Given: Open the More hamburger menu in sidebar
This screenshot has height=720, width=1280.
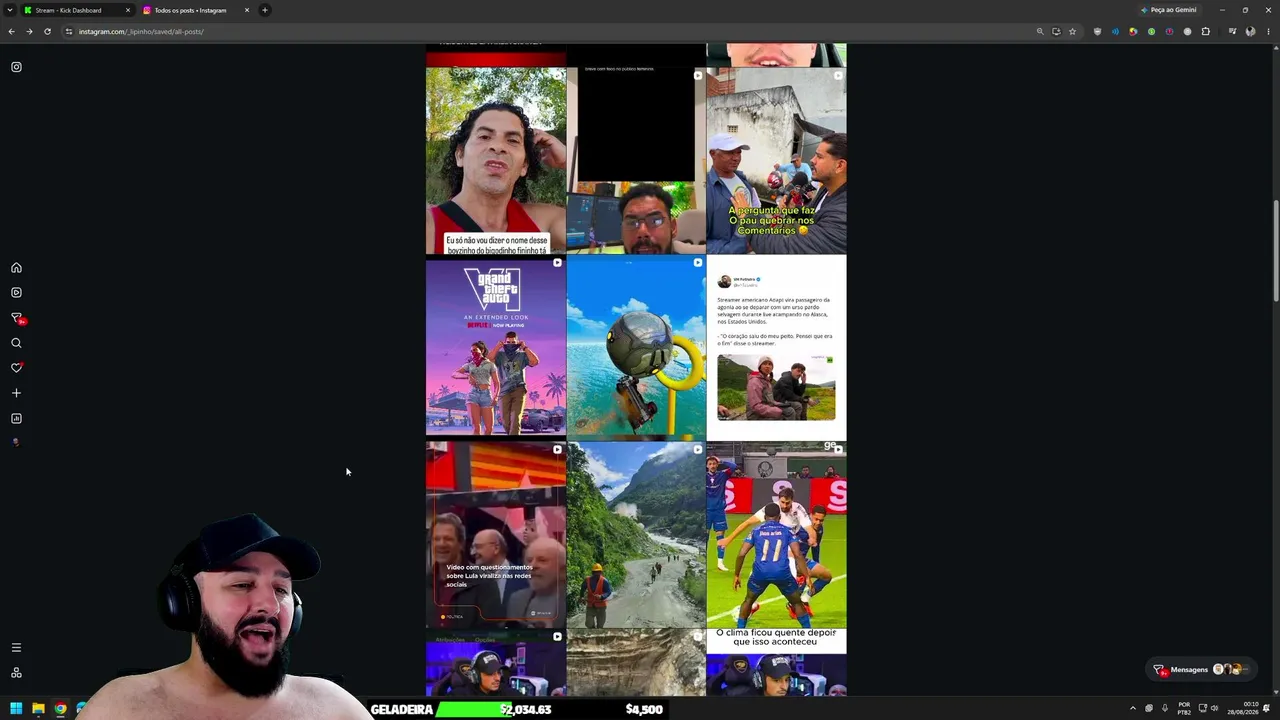Looking at the screenshot, I should coord(16,648).
